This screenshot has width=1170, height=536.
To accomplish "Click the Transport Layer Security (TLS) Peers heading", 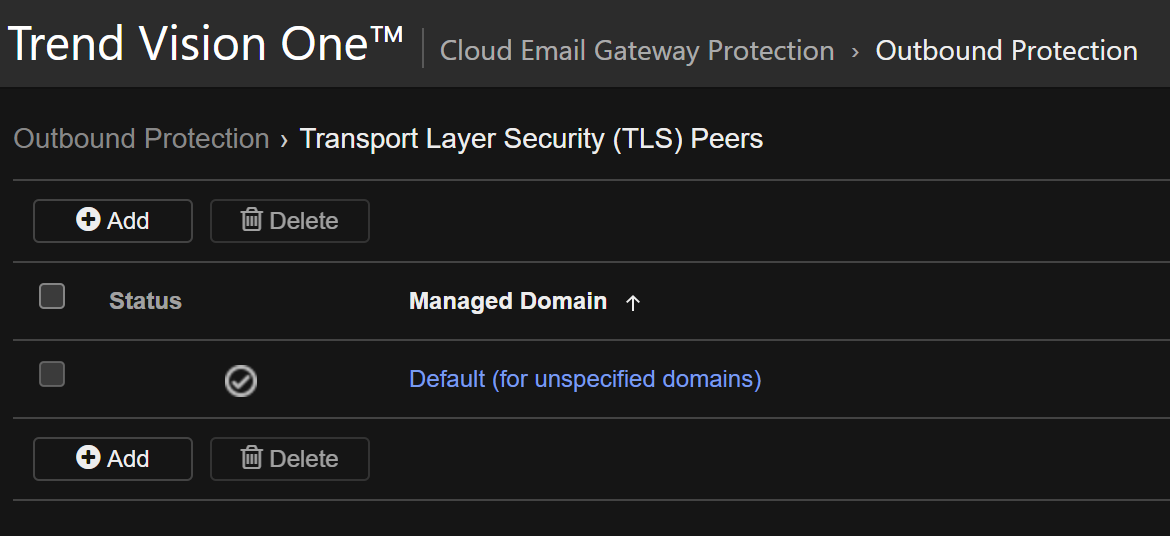I will (x=531, y=139).
